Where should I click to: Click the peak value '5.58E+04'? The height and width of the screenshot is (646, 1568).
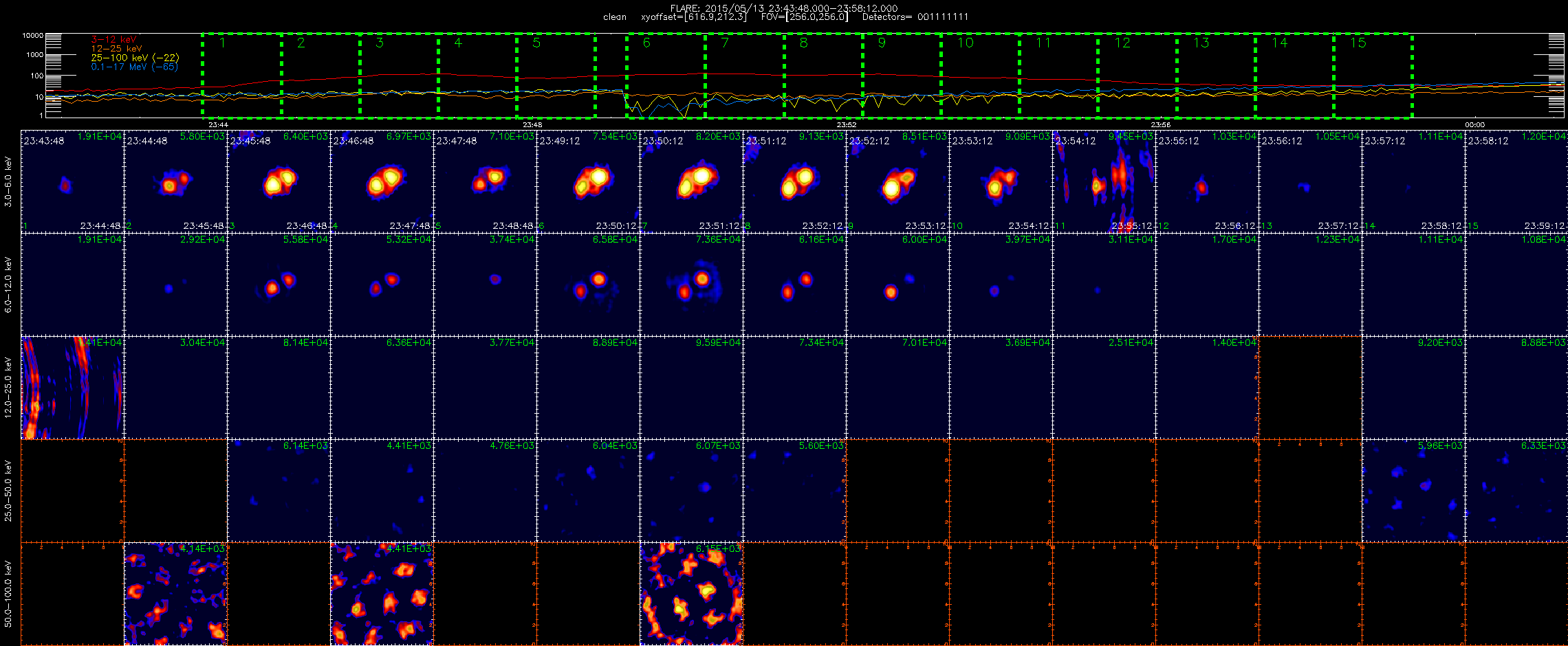tap(305, 240)
